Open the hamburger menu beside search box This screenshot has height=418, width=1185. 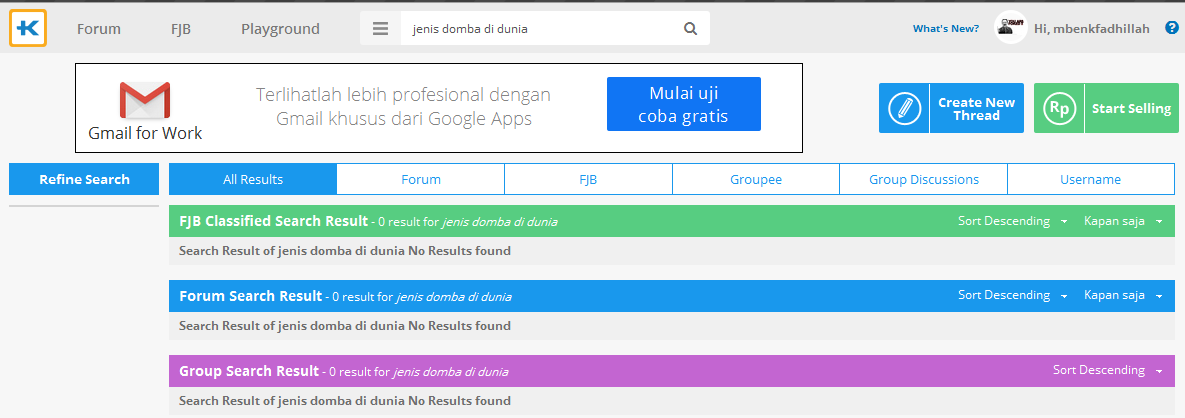tap(380, 29)
